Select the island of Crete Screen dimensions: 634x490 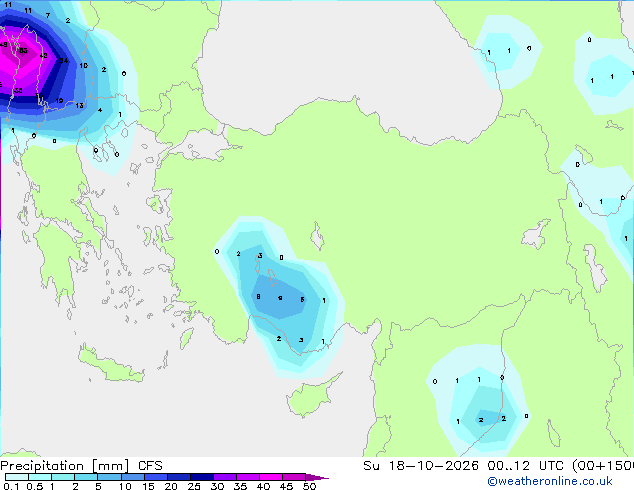[111, 364]
